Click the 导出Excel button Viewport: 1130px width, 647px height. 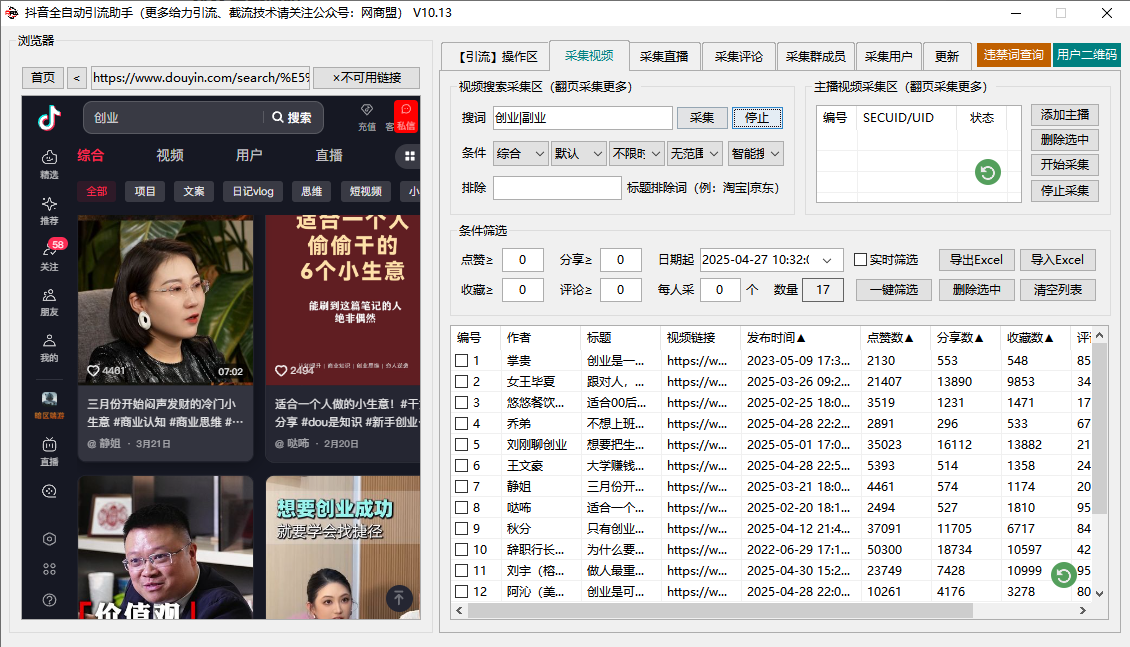tap(976, 259)
